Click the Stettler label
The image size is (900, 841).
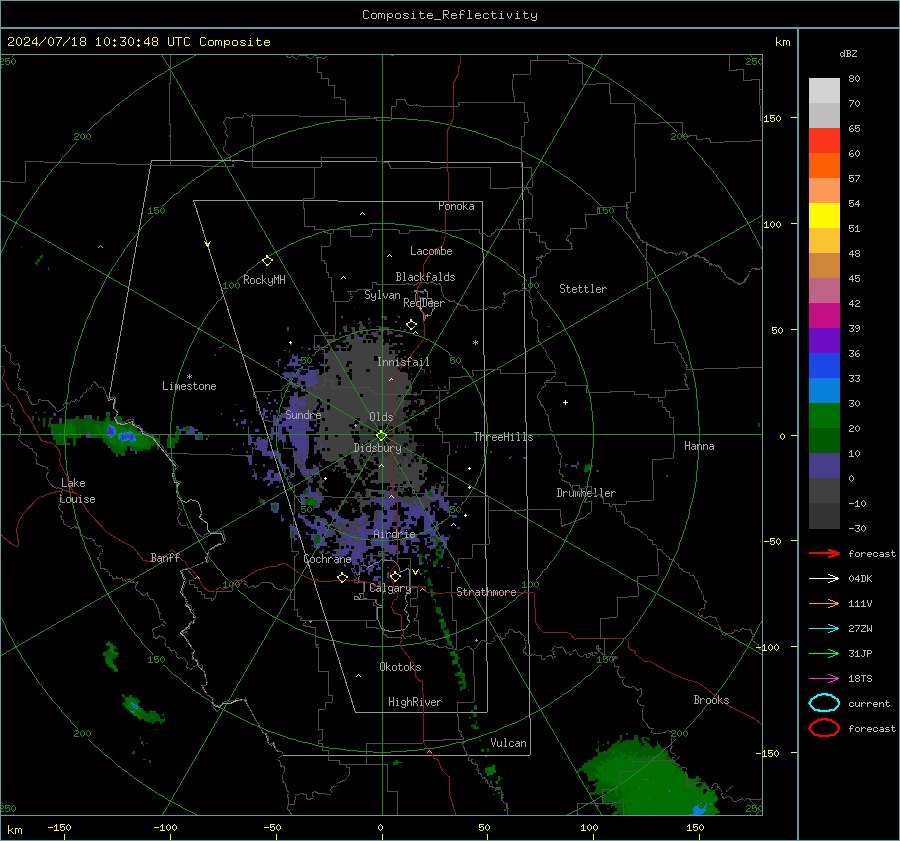pyautogui.click(x=583, y=289)
